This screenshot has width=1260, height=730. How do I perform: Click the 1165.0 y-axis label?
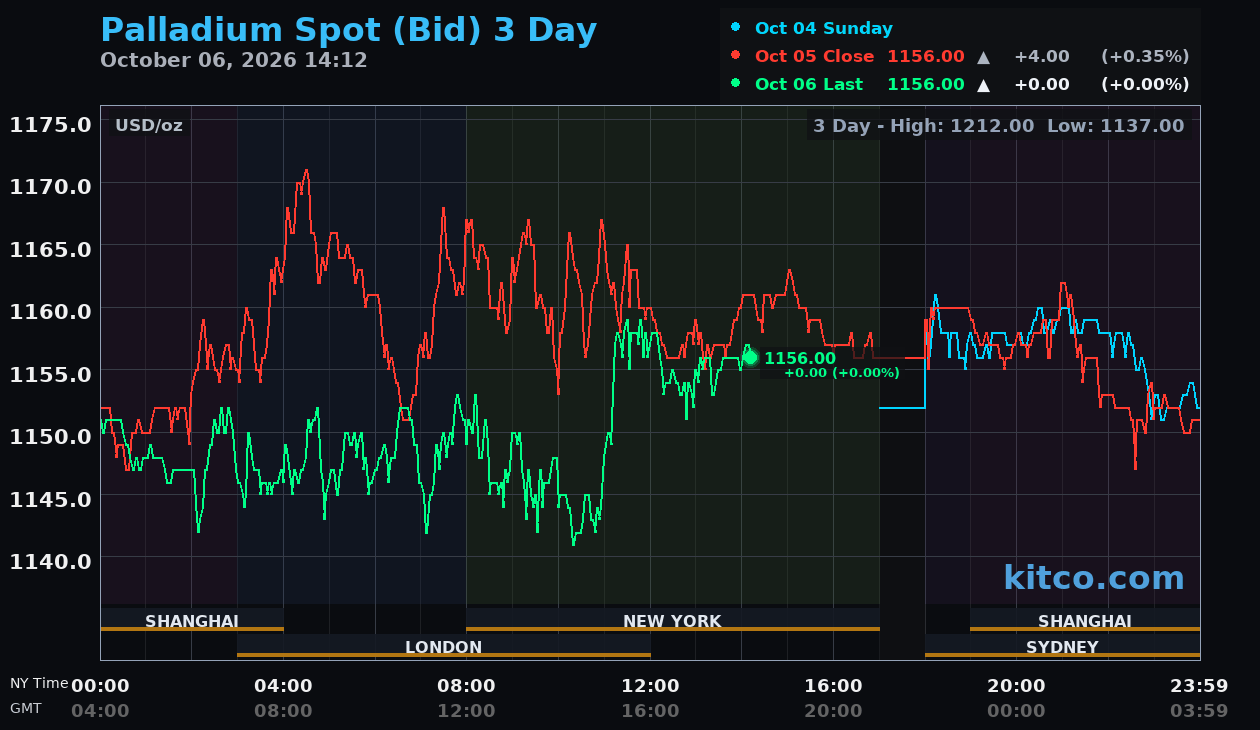pyautogui.click(x=51, y=248)
